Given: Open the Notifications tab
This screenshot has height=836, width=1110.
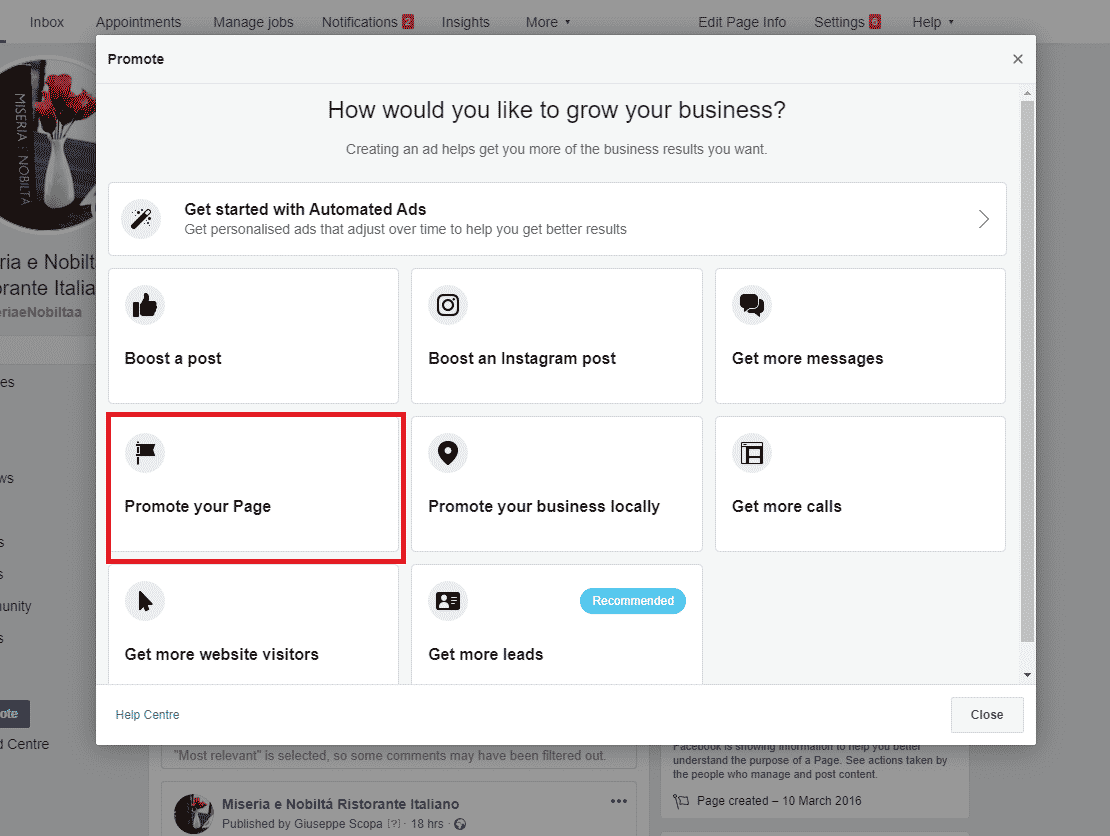Looking at the screenshot, I should pyautogui.click(x=367, y=22).
